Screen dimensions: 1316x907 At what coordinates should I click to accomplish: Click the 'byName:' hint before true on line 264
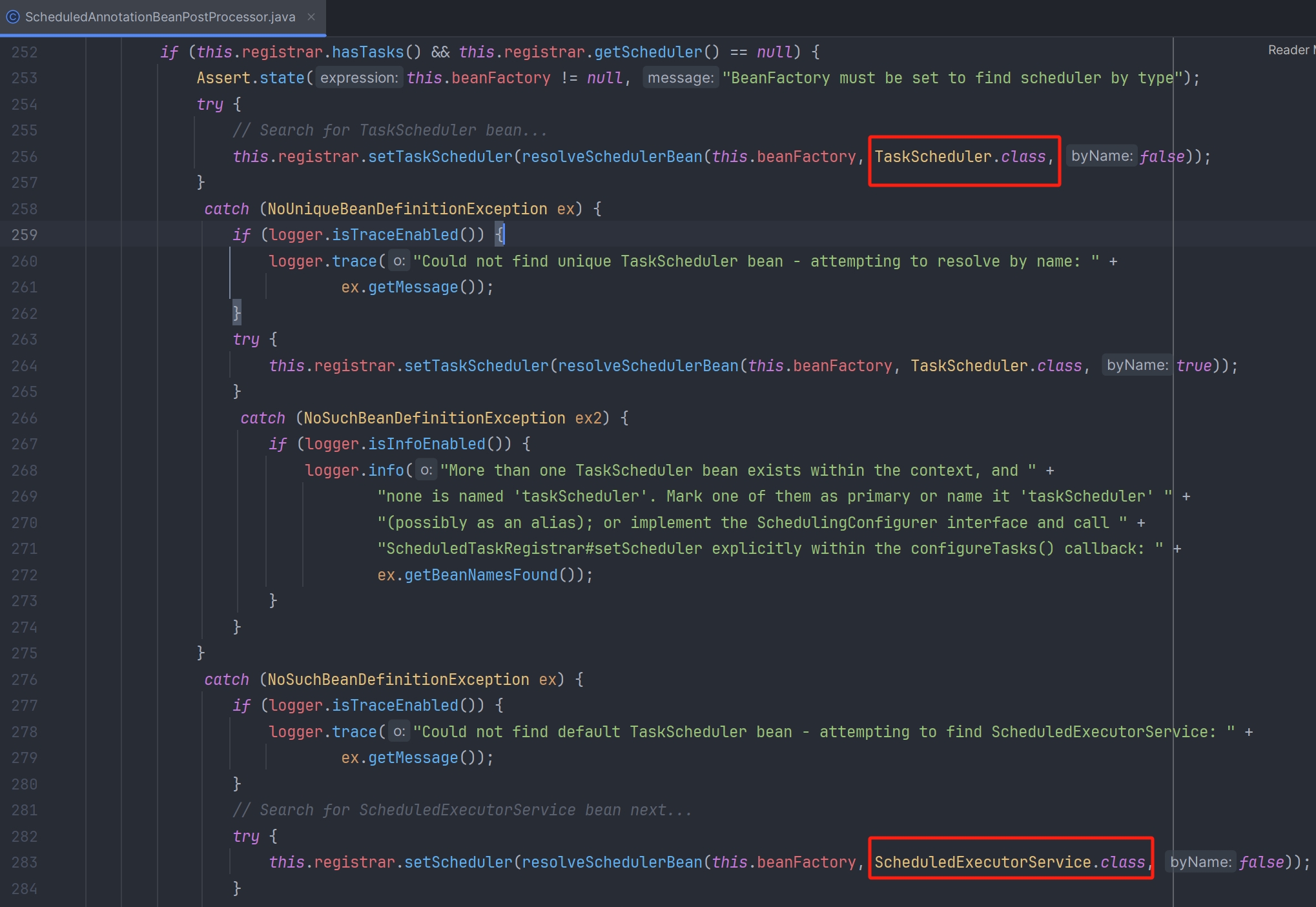(x=1136, y=365)
